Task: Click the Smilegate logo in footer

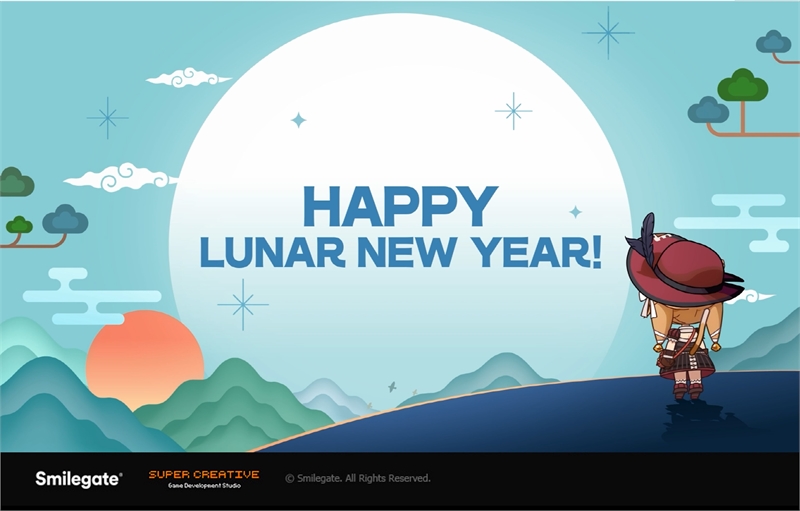Action: [79, 479]
